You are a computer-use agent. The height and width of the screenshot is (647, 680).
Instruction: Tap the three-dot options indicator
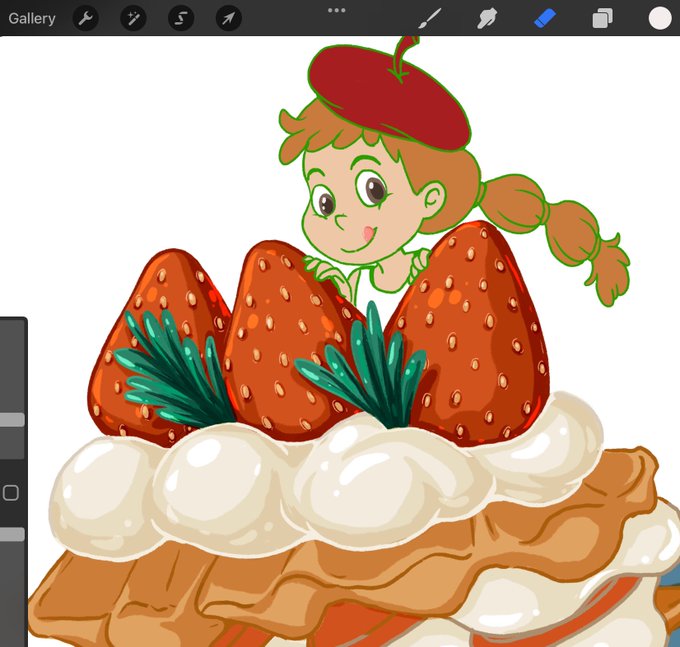337,10
